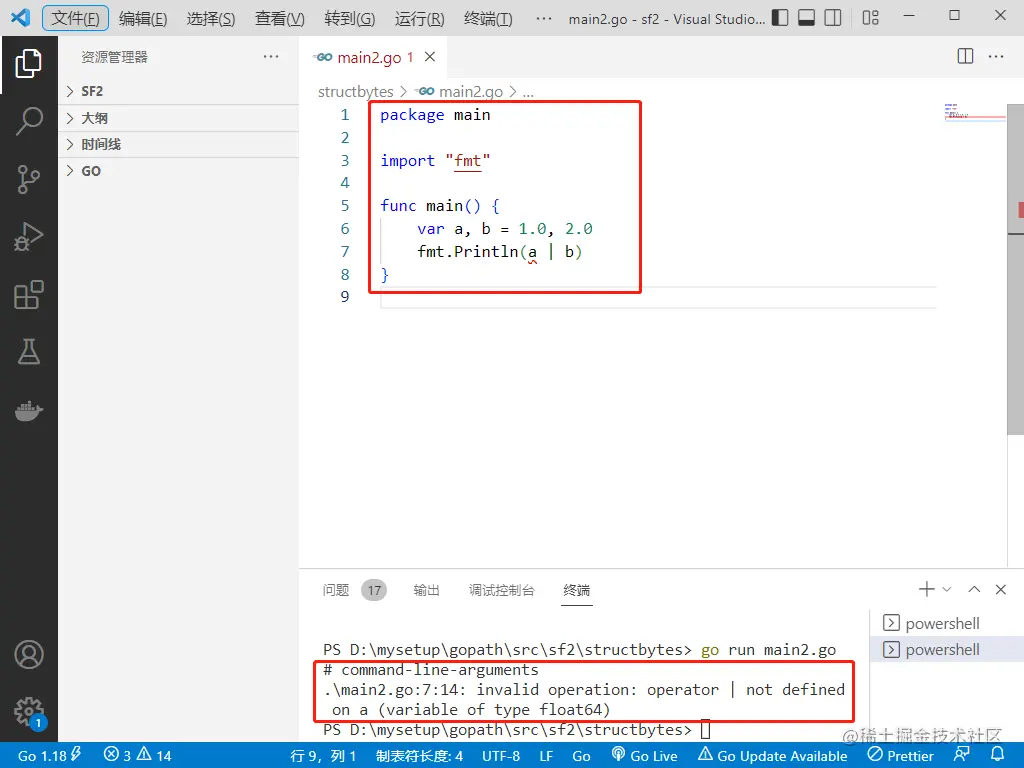Open the Search view in activity bar
1024x768 pixels.
(29, 121)
